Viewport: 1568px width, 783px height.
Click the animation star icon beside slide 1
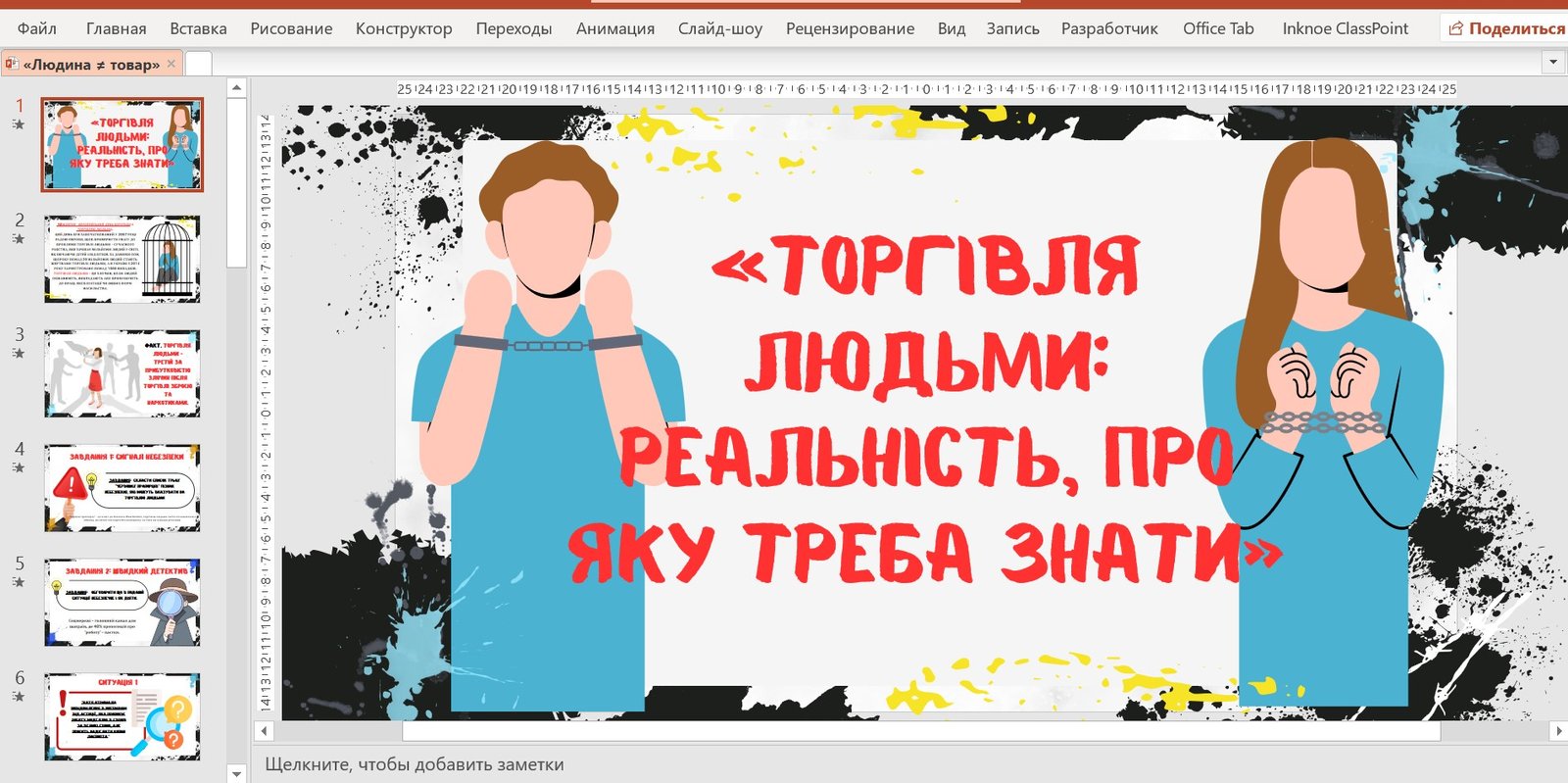pos(19,124)
